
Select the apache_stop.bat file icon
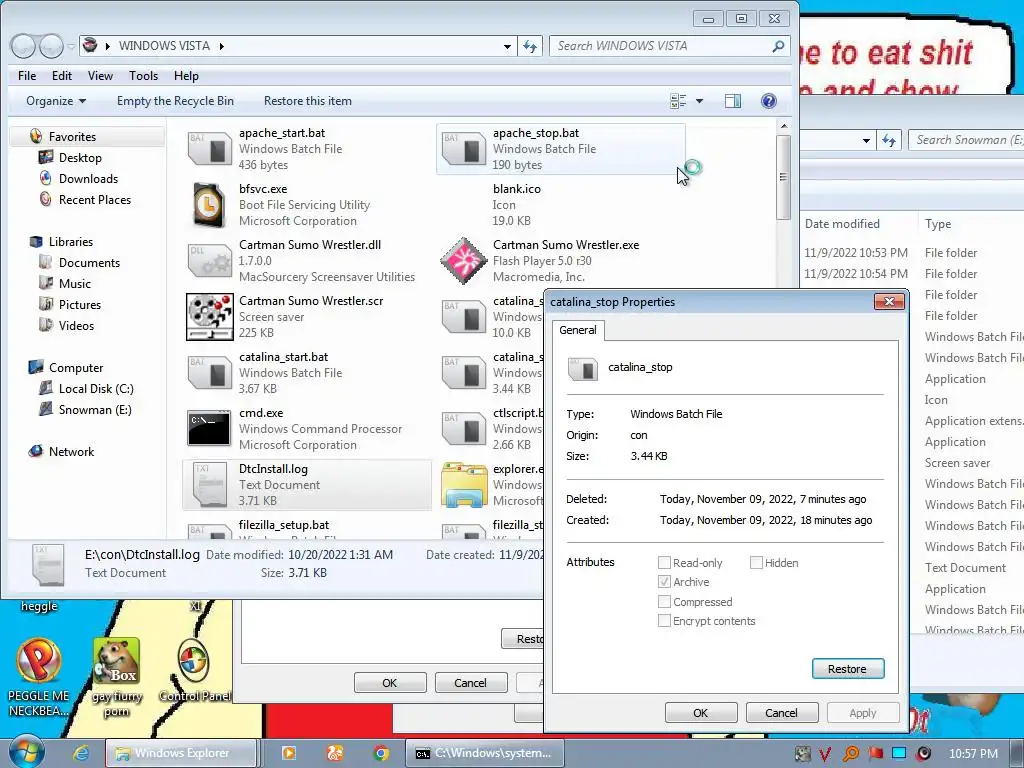(464, 148)
